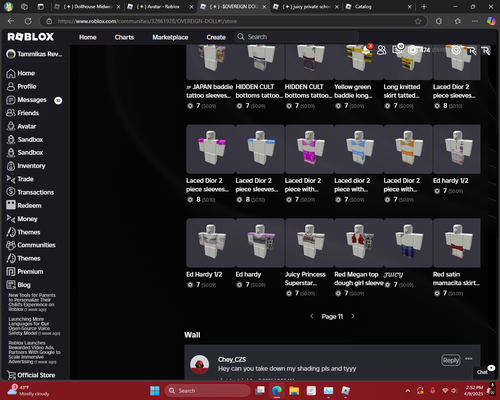Open the three-dot menu on Chey_CZS post
The image size is (500, 400).
pos(469,359)
